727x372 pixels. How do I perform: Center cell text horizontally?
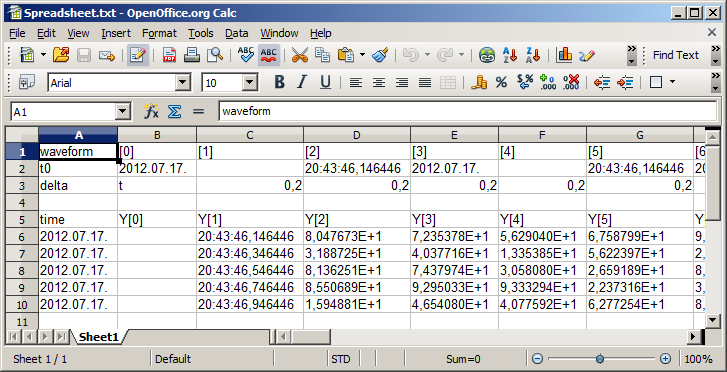tap(379, 83)
